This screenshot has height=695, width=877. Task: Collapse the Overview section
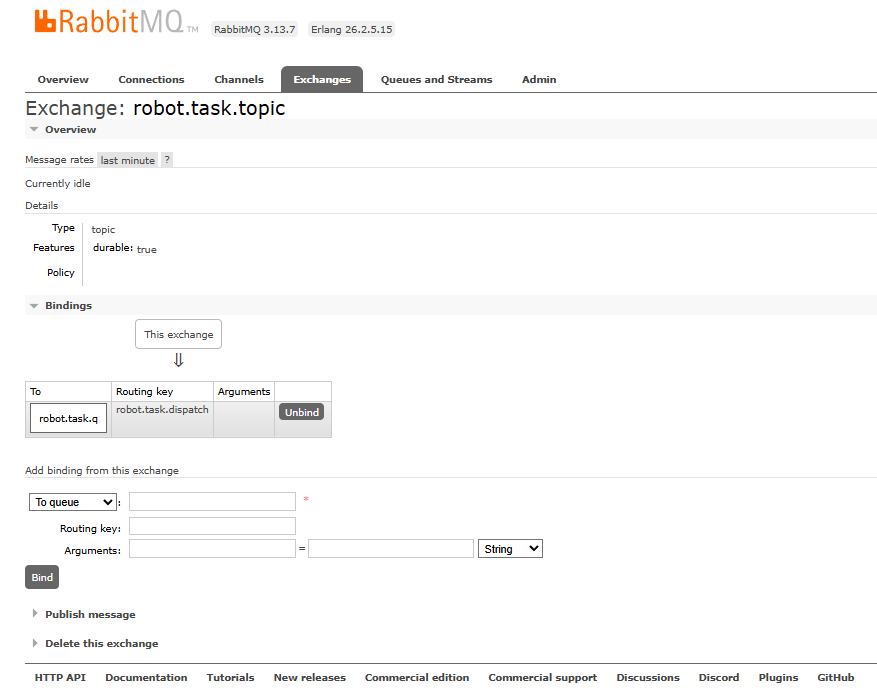(x=70, y=130)
